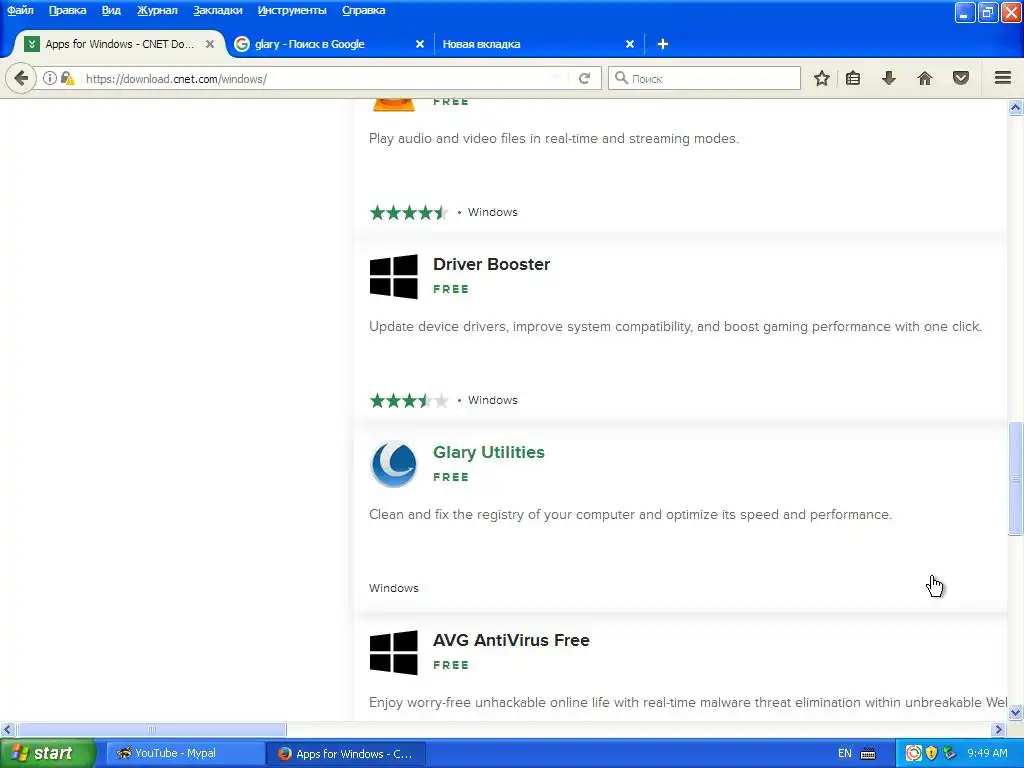Switch to YouTube - Mypal taskbar window
The width and height of the screenshot is (1024, 768).
(x=185, y=754)
